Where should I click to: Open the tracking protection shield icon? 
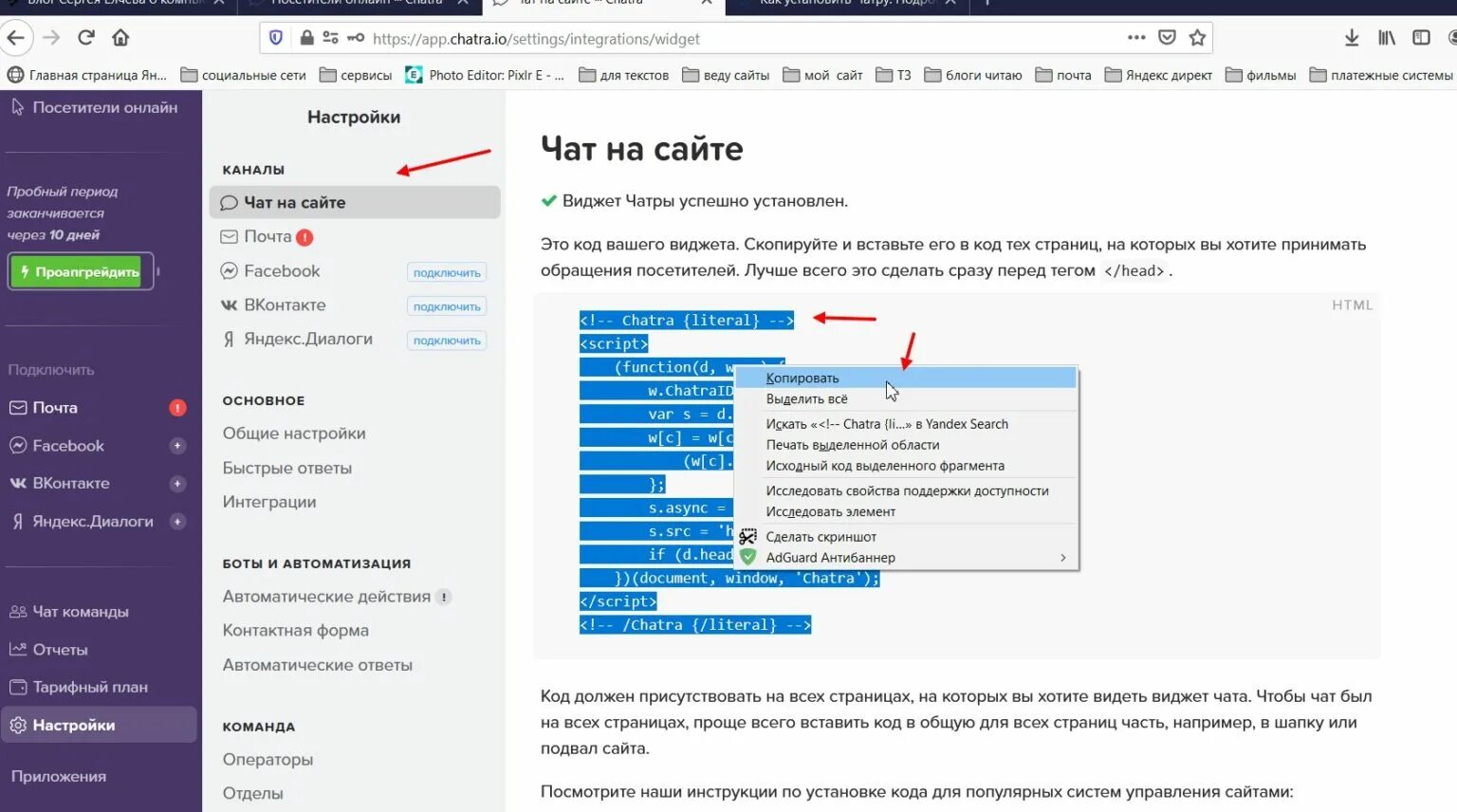pos(276,38)
